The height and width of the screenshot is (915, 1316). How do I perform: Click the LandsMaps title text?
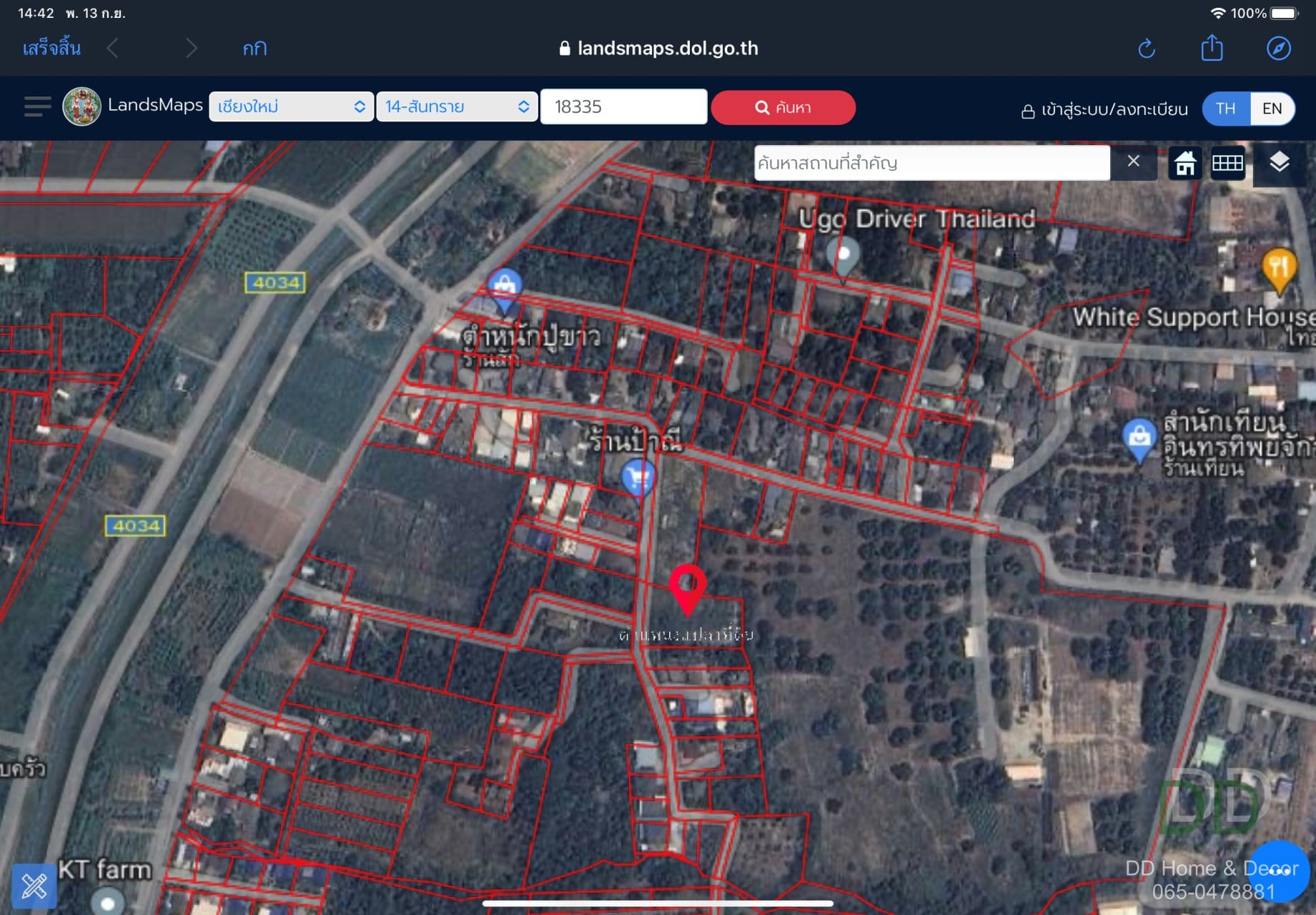pyautogui.click(x=155, y=105)
